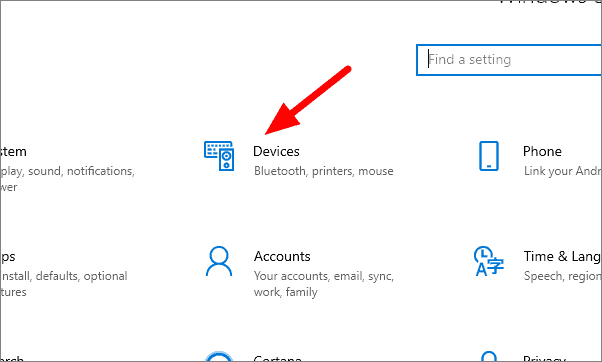Click the 'sound, notifications' System description
Screen dimensions: 602x362
[81, 171]
